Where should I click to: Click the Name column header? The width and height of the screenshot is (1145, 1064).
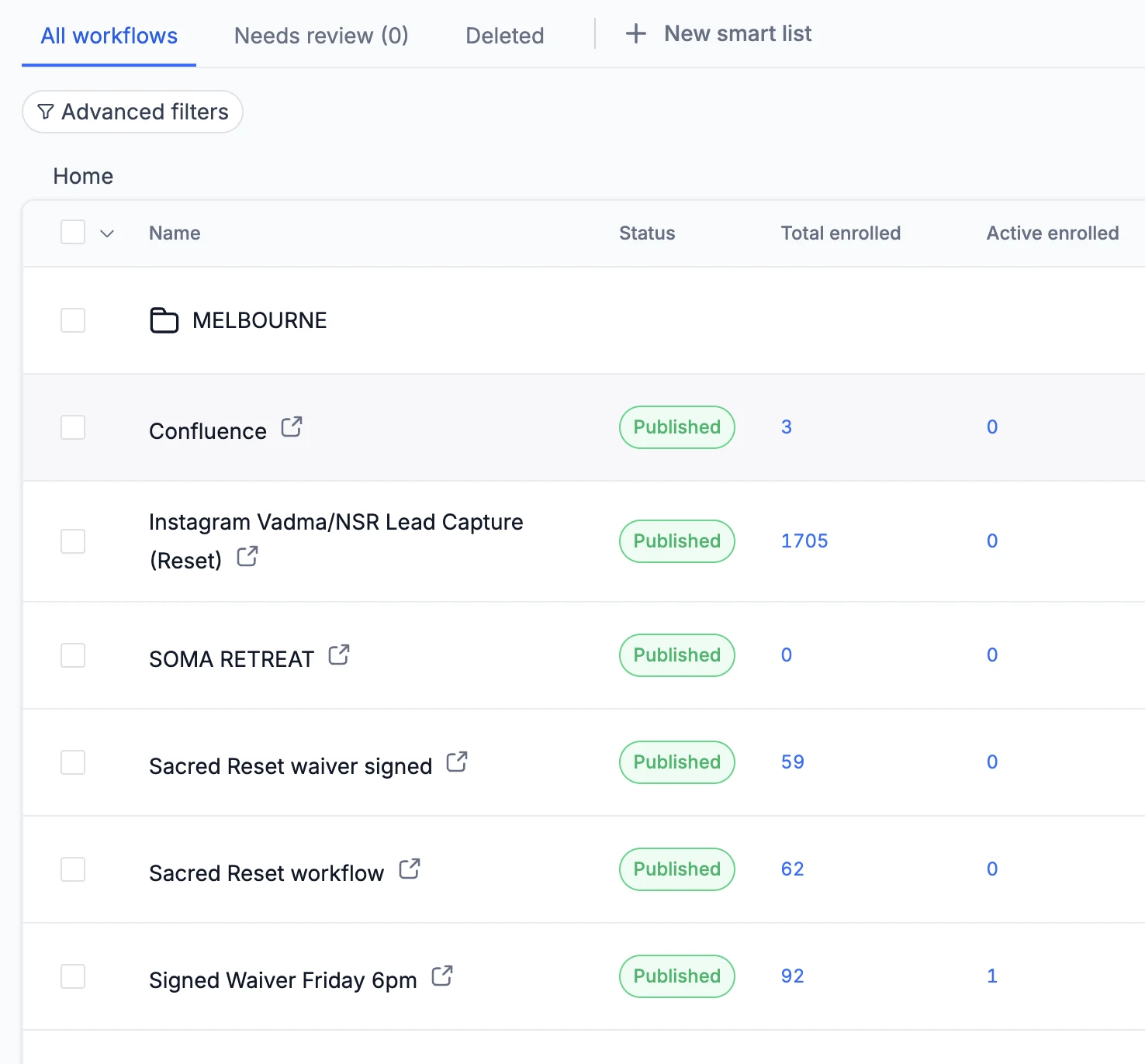pos(175,233)
